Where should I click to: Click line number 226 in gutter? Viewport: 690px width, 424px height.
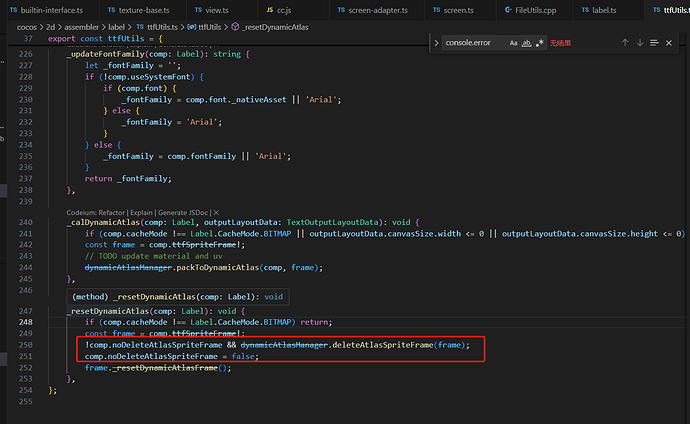pos(26,54)
